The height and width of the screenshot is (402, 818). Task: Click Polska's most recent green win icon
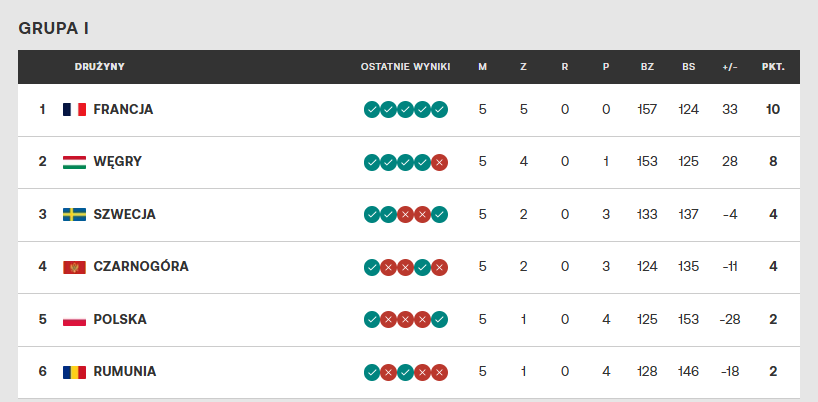tap(440, 320)
